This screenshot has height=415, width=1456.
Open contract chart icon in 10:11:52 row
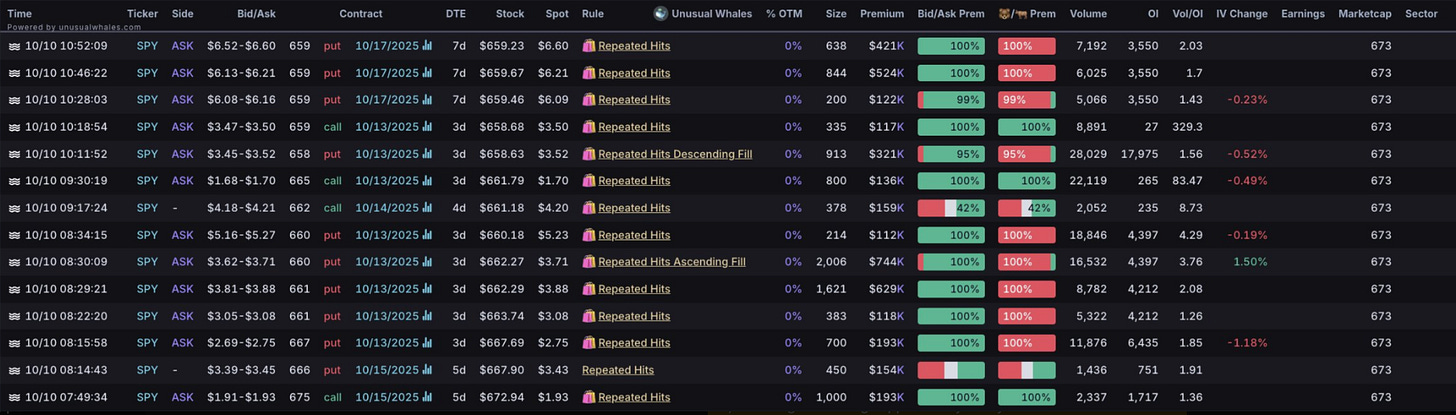(x=428, y=153)
